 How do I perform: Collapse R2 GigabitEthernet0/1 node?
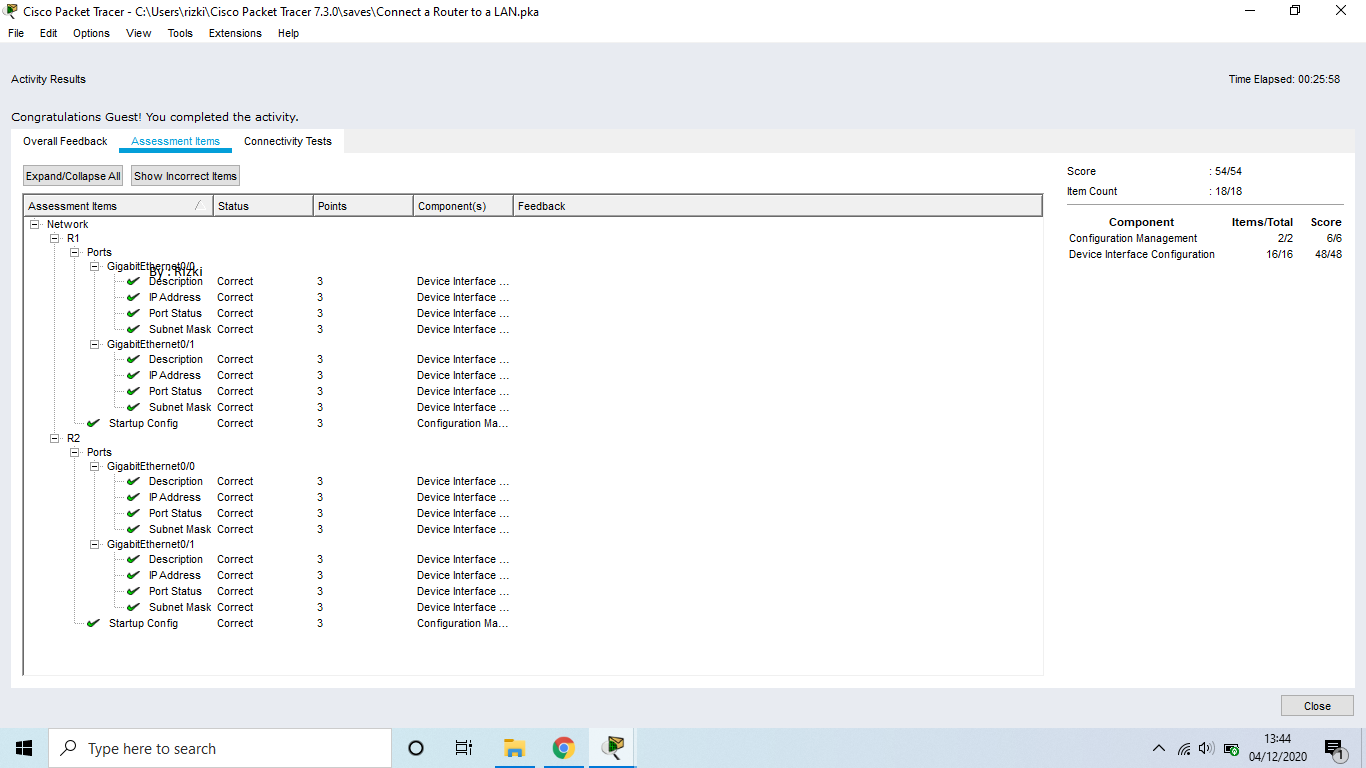coord(95,544)
